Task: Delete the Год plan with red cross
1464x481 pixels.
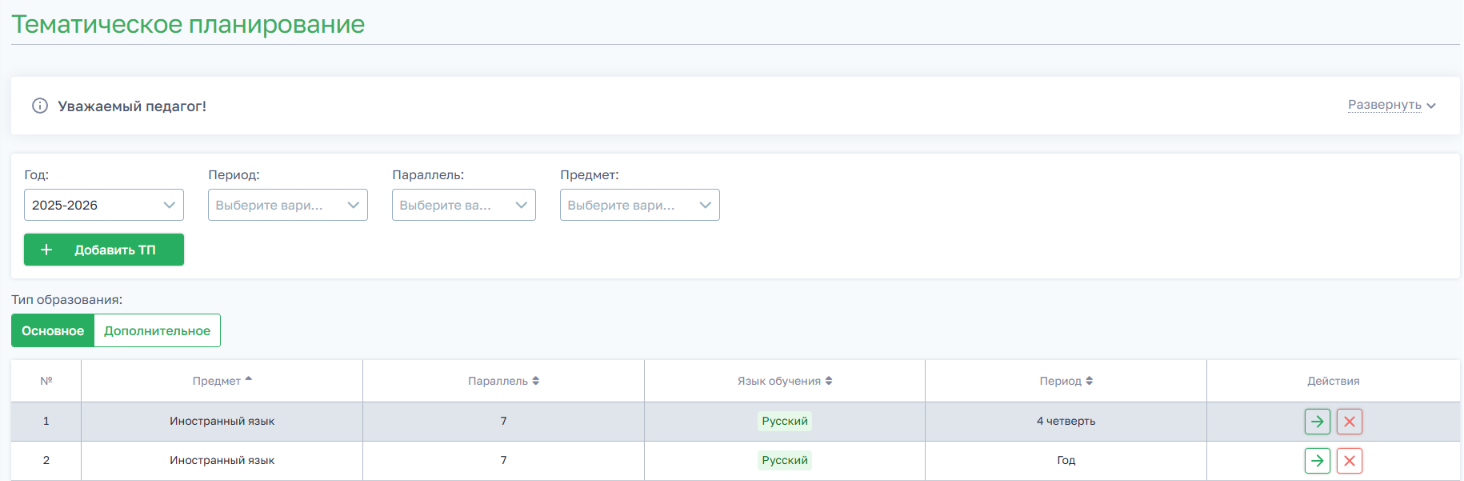Action: pos(1350,461)
